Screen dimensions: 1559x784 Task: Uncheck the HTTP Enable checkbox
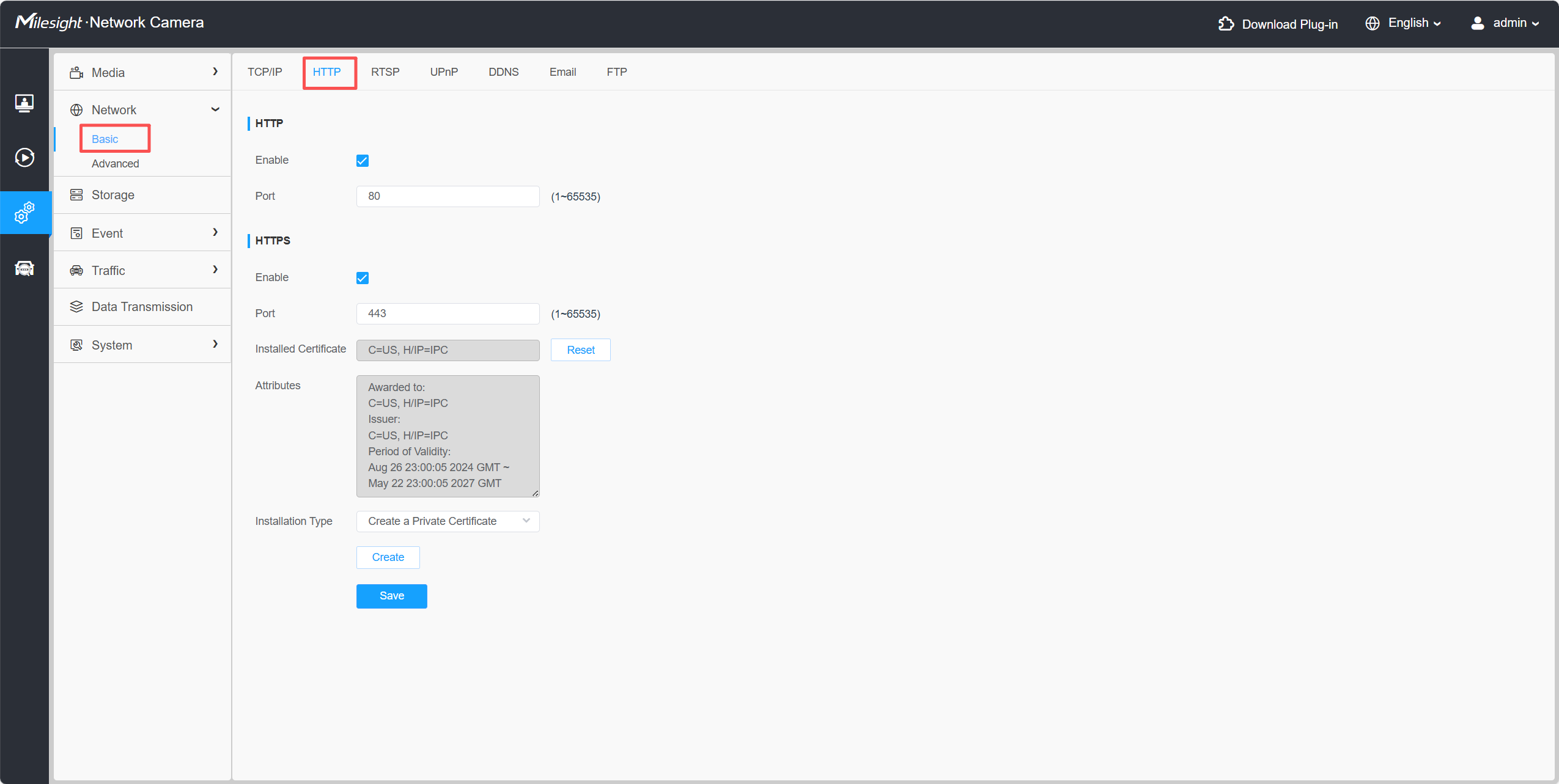(363, 161)
